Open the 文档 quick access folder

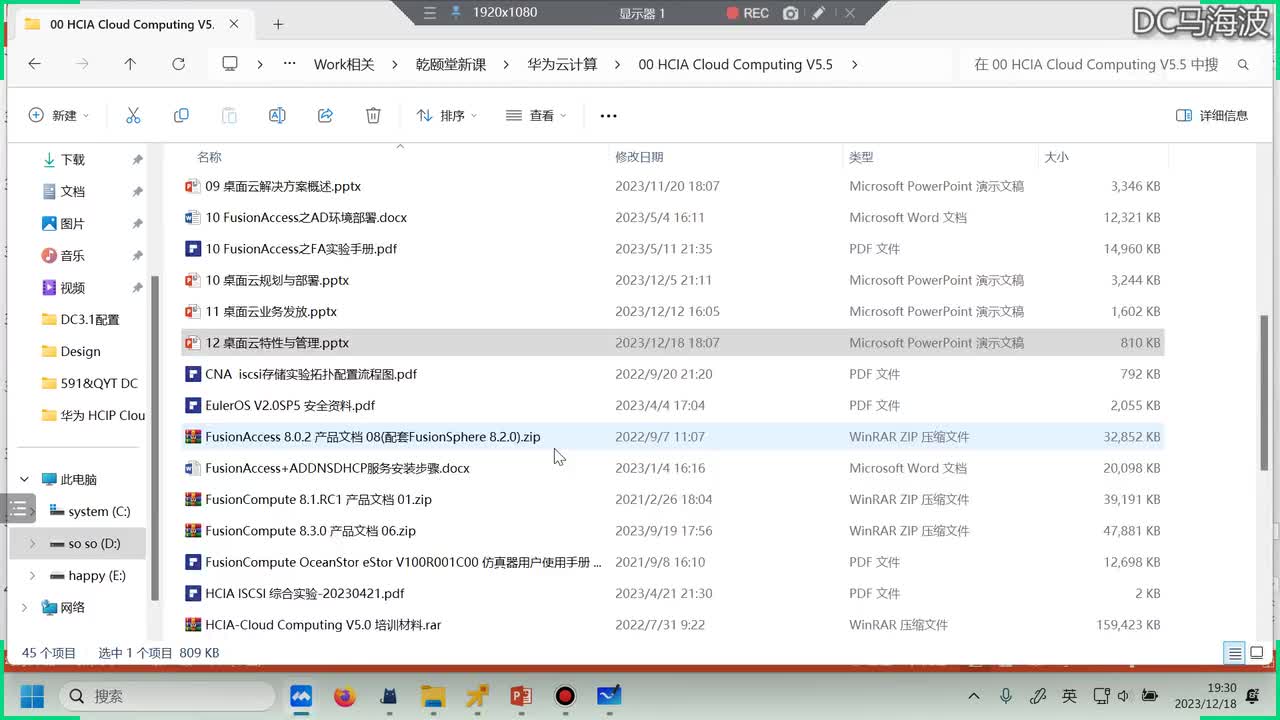[x=73, y=192]
